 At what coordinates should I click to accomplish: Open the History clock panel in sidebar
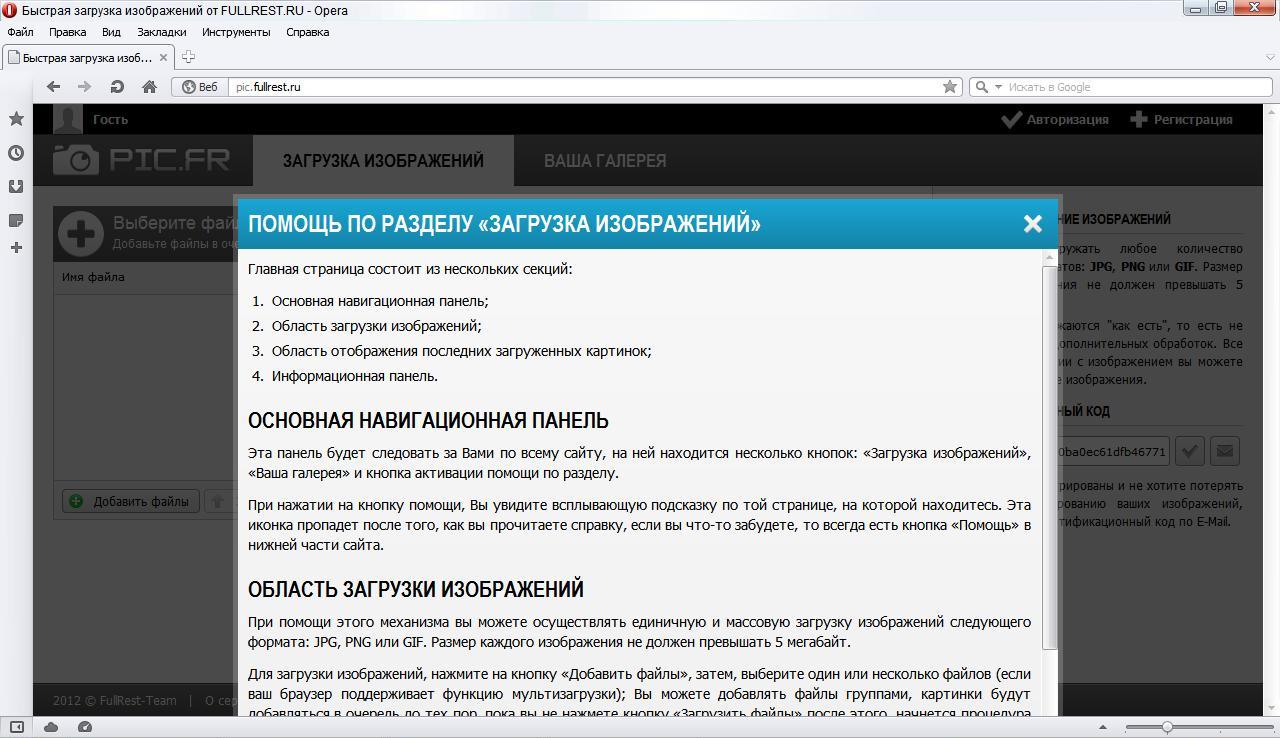(16, 153)
